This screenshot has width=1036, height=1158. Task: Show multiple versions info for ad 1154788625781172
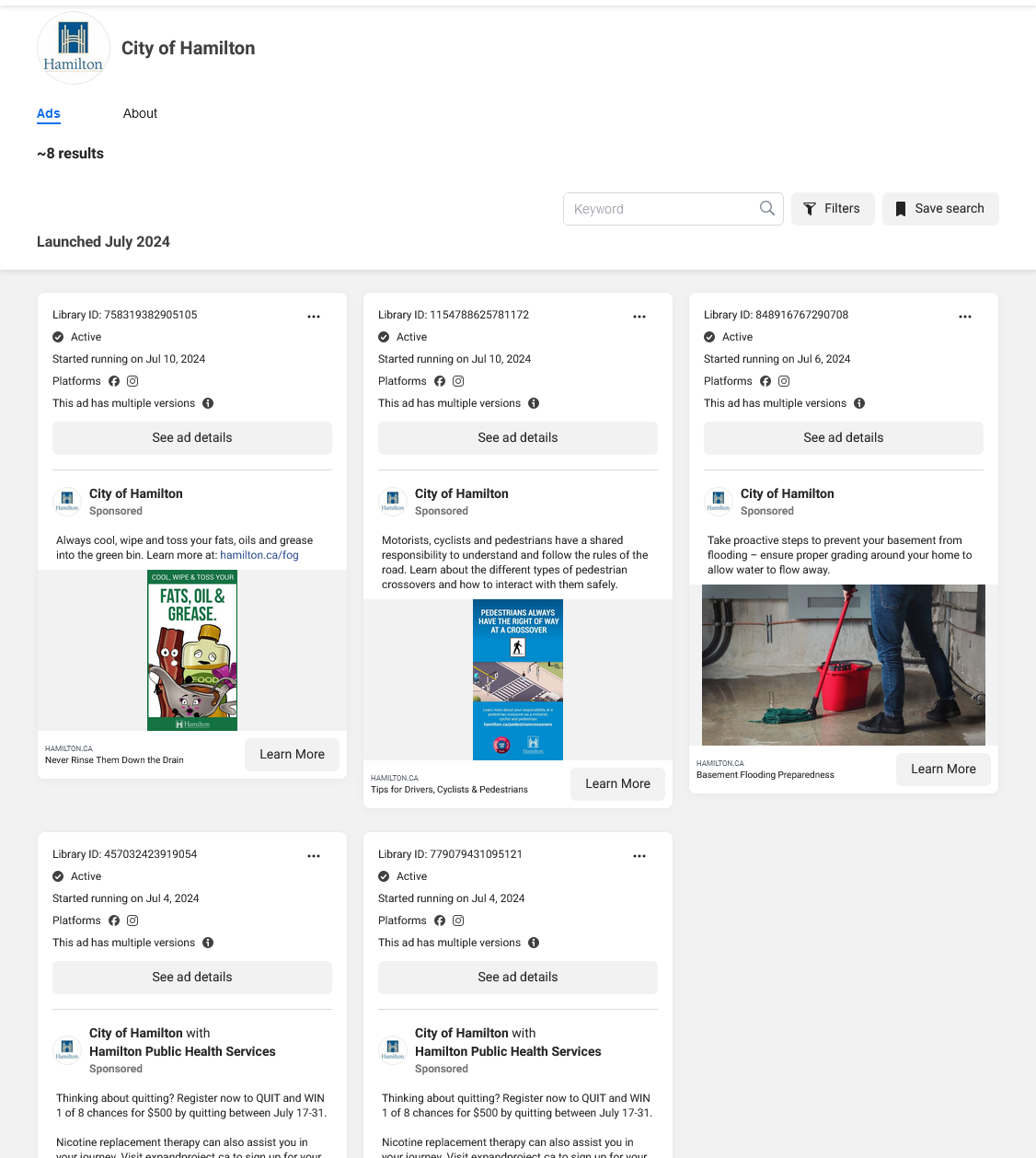(x=534, y=403)
